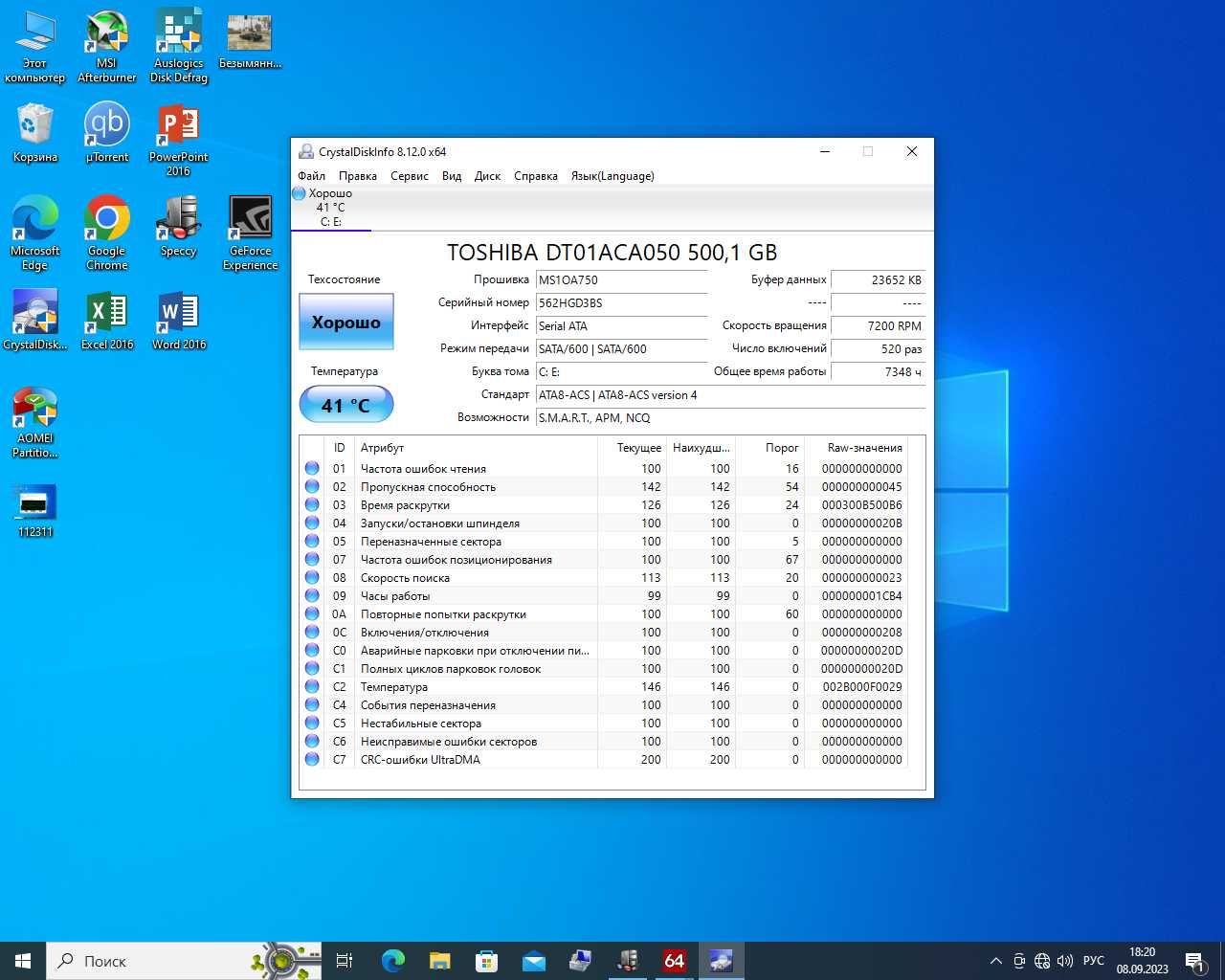1225x980 pixels.
Task: Click raw value 000300B500B6
Action: (861, 505)
